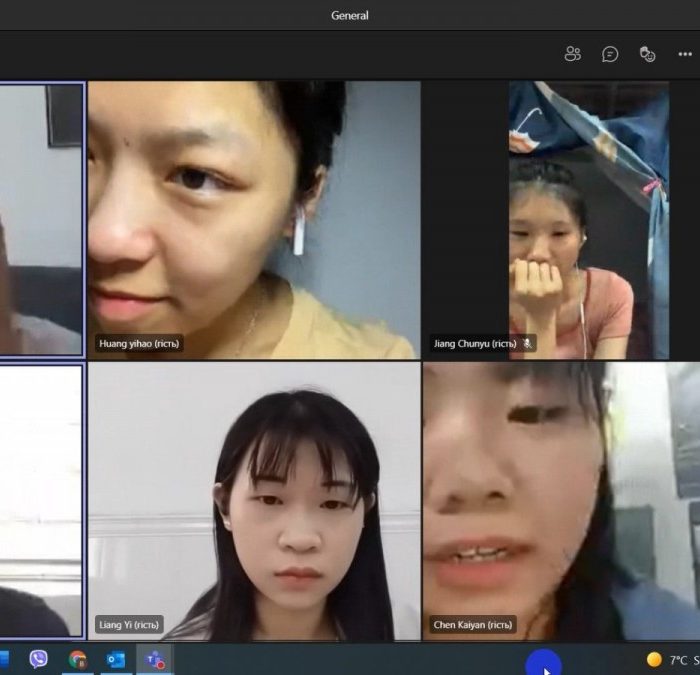
Task: Click the Microsoft Teams taskbar icon
Action: 154,659
